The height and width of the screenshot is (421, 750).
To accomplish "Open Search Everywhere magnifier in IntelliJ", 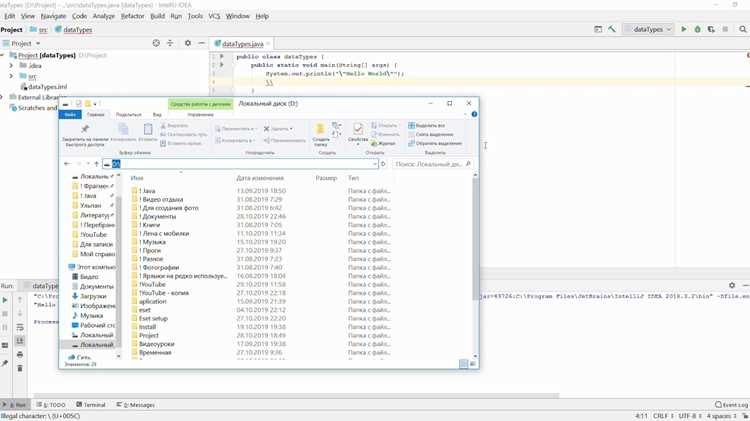I will click(743, 29).
